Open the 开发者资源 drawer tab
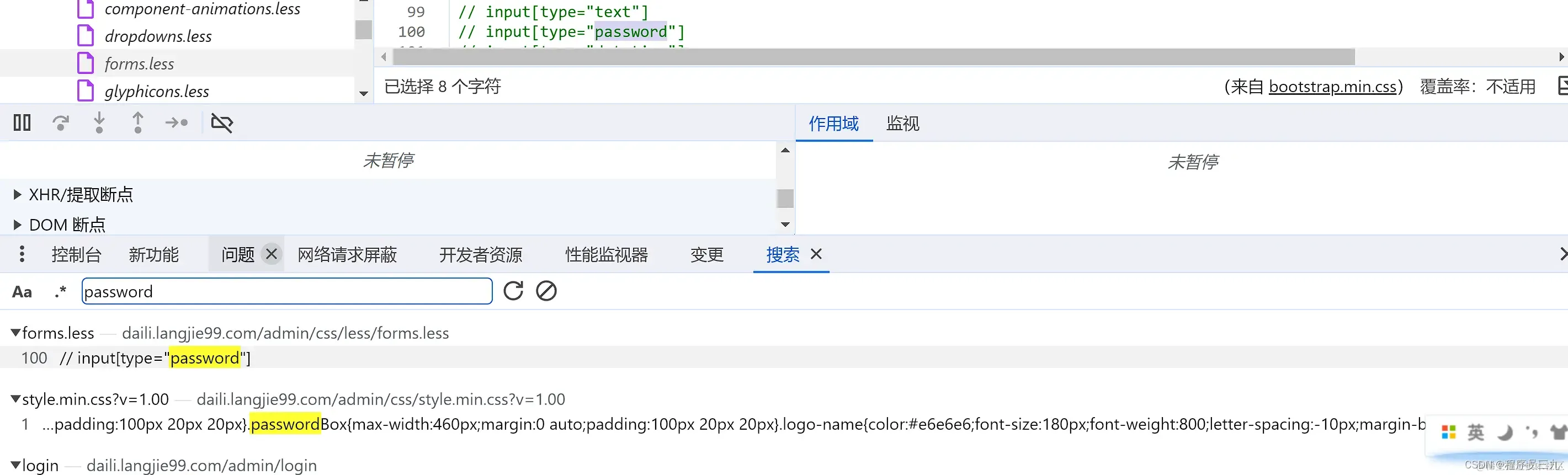Image resolution: width=1568 pixels, height=475 pixels. click(480, 254)
